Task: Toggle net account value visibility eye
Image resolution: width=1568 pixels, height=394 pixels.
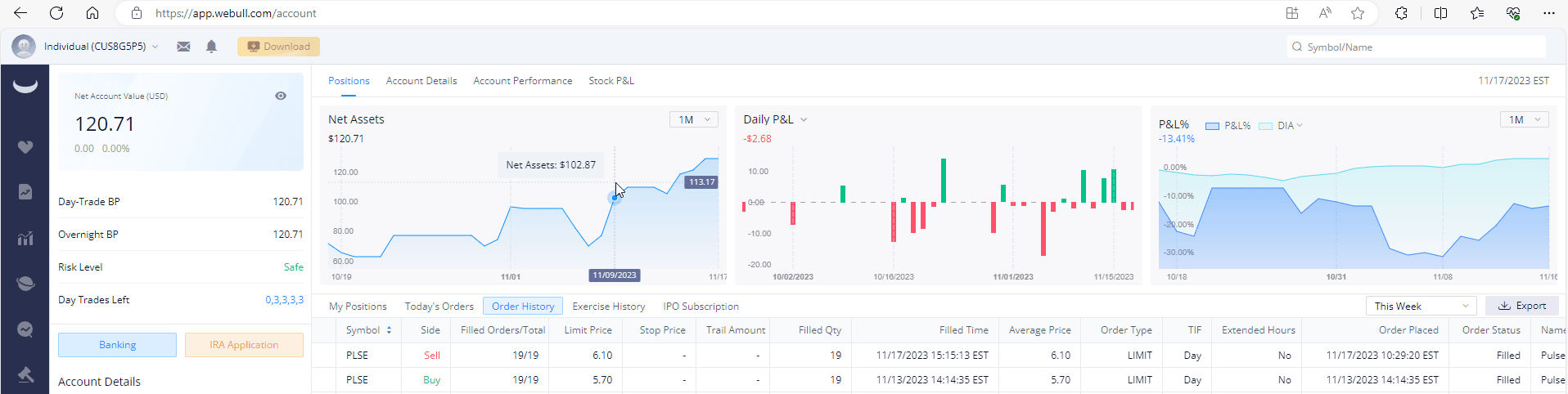Action: [281, 96]
